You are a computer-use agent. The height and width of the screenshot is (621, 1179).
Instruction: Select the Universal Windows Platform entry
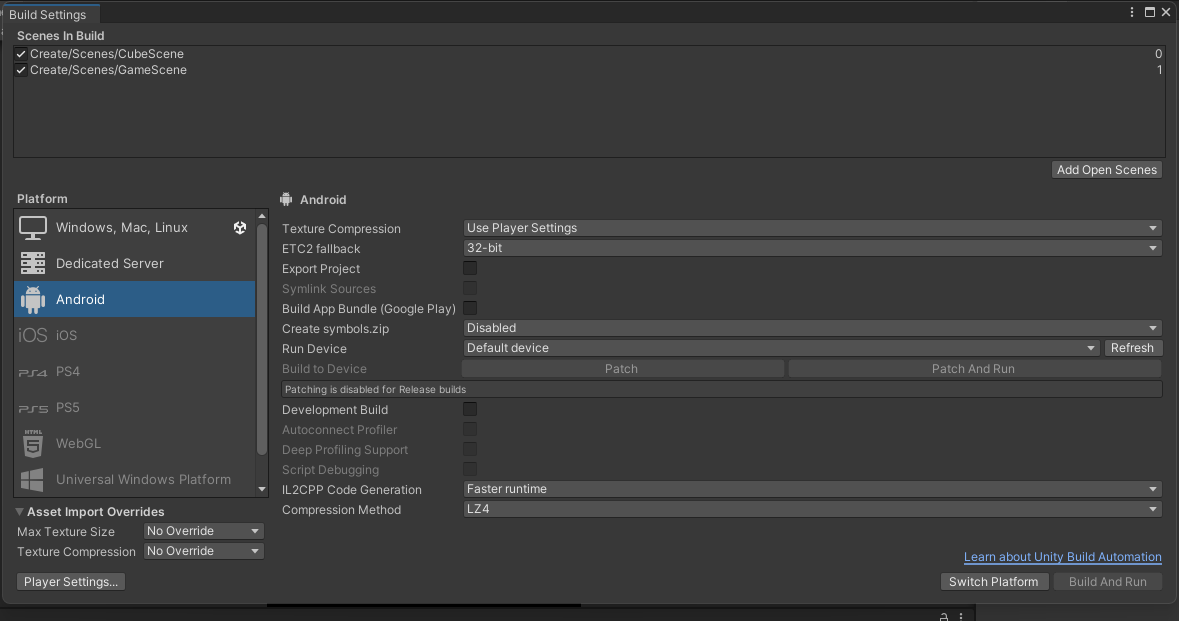coord(135,480)
